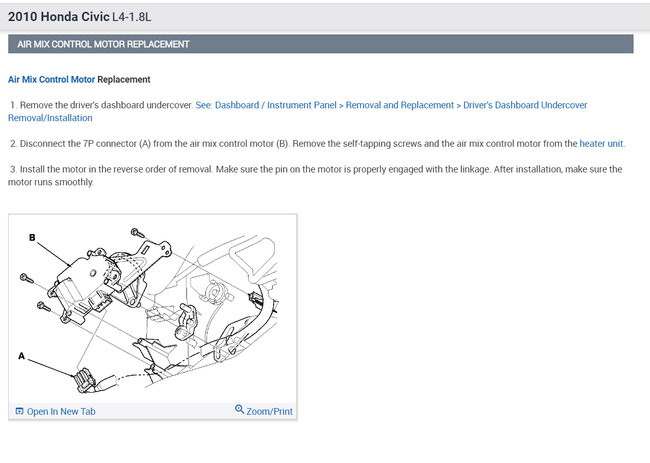The image size is (650, 463).
Task: Follow the heater unit link
Action: pos(601,144)
